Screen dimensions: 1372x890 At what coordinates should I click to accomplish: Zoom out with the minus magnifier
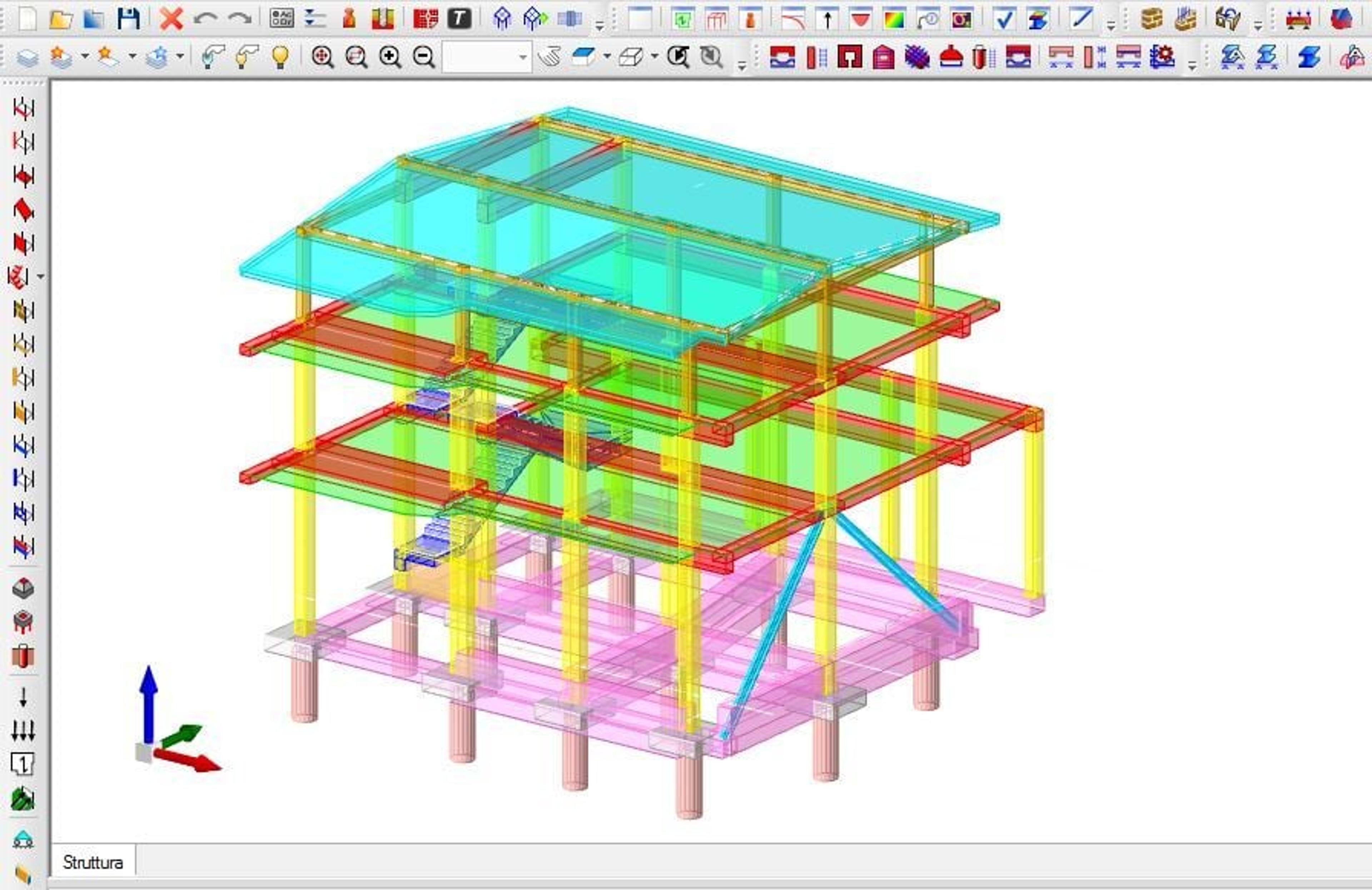[x=424, y=56]
